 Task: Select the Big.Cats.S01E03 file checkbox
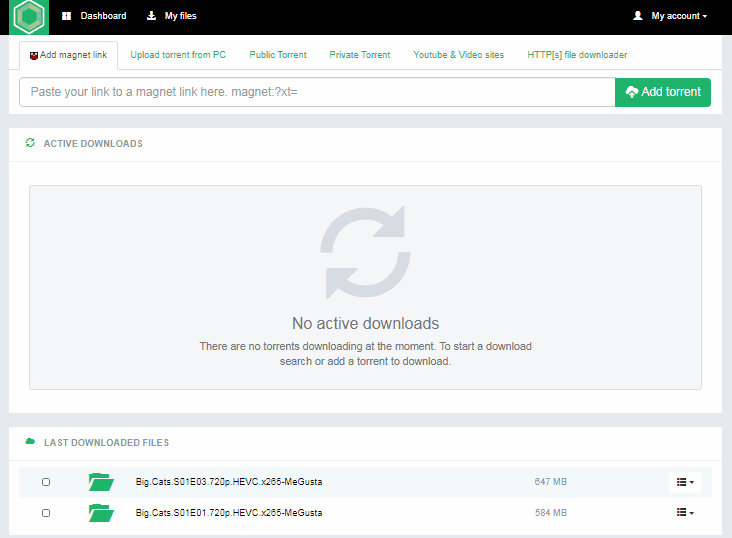[46, 482]
